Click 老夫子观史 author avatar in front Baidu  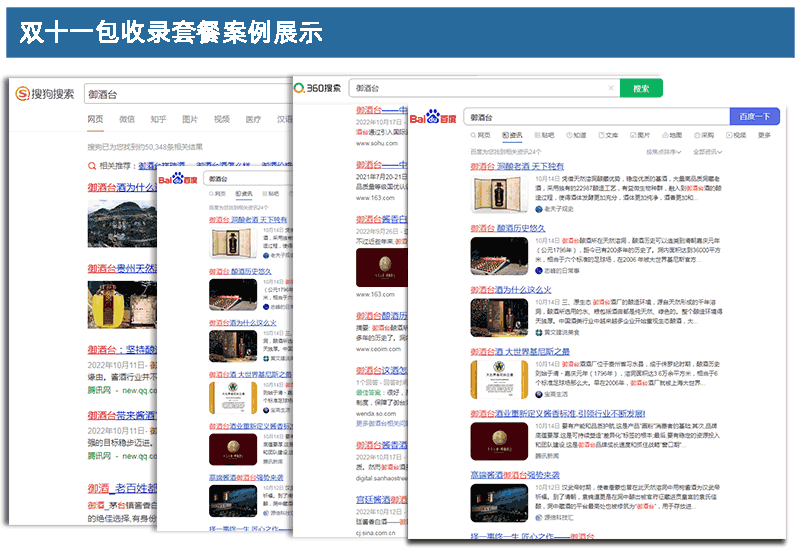click(538, 209)
